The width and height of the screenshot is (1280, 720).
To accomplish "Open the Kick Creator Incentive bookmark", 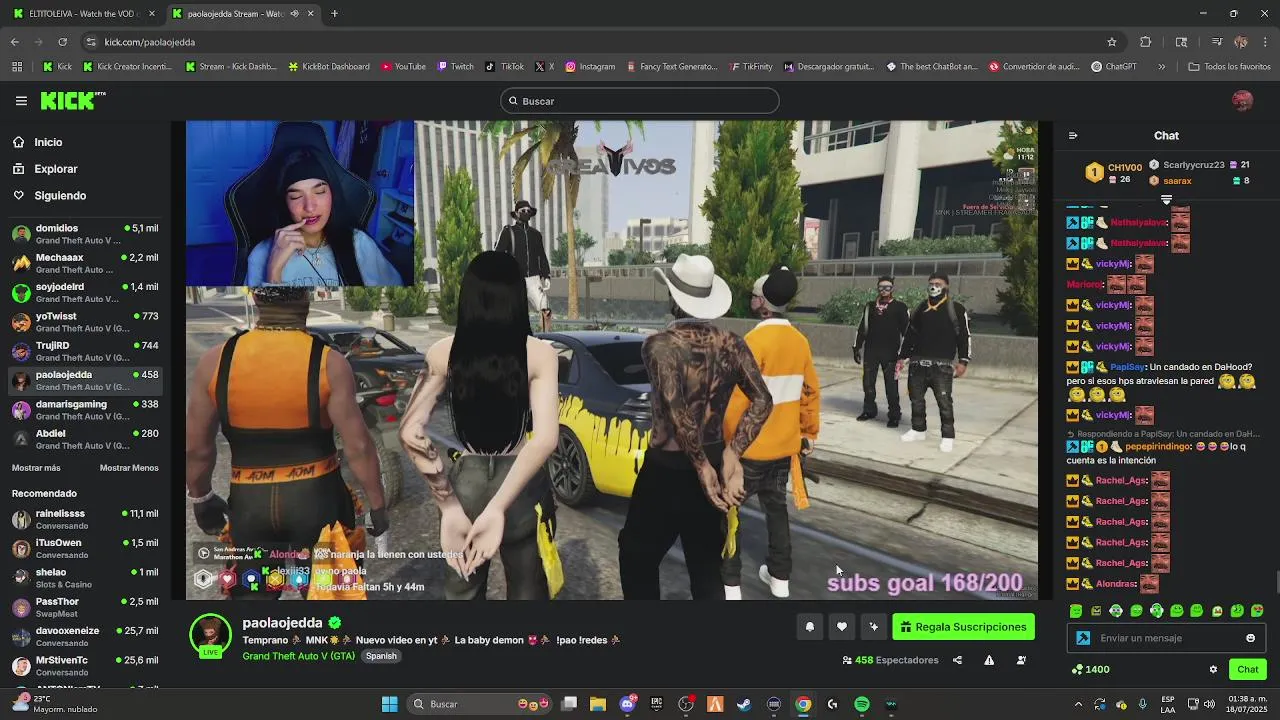I will (126, 67).
